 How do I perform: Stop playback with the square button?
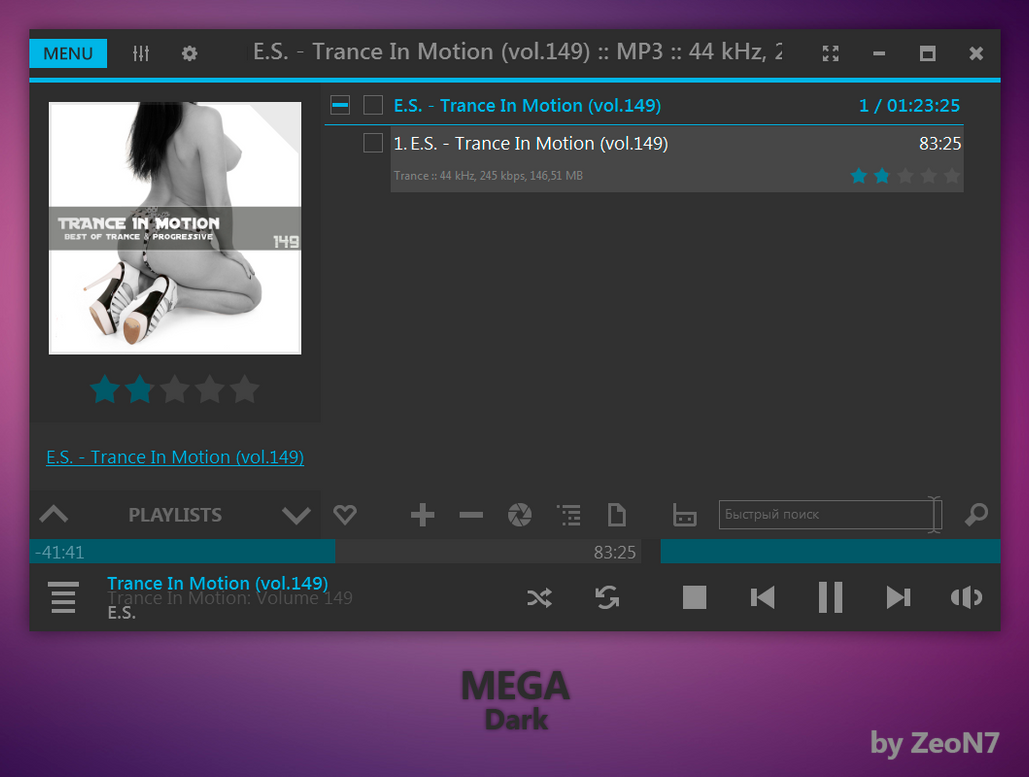click(694, 598)
